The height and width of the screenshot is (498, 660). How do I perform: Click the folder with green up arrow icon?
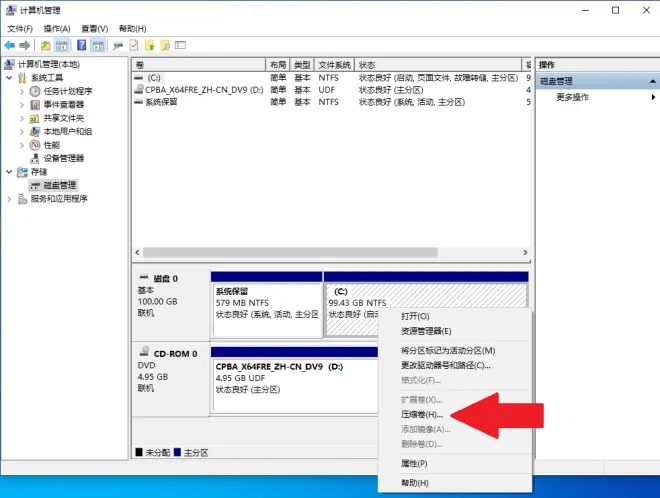tap(149, 45)
